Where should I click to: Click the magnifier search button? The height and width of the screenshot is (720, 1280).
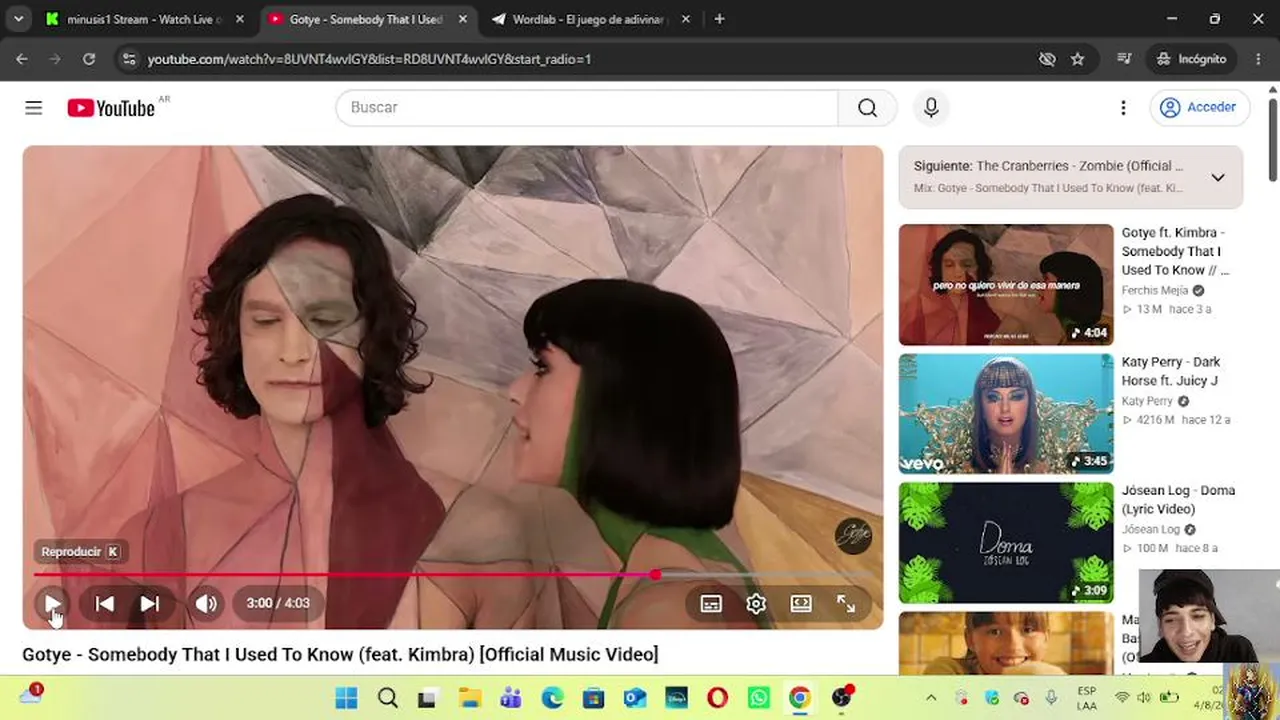pyautogui.click(x=867, y=107)
